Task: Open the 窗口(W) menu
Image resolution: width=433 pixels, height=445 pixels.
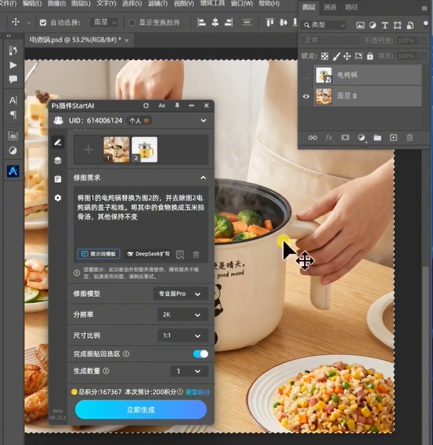Action: 242,3
